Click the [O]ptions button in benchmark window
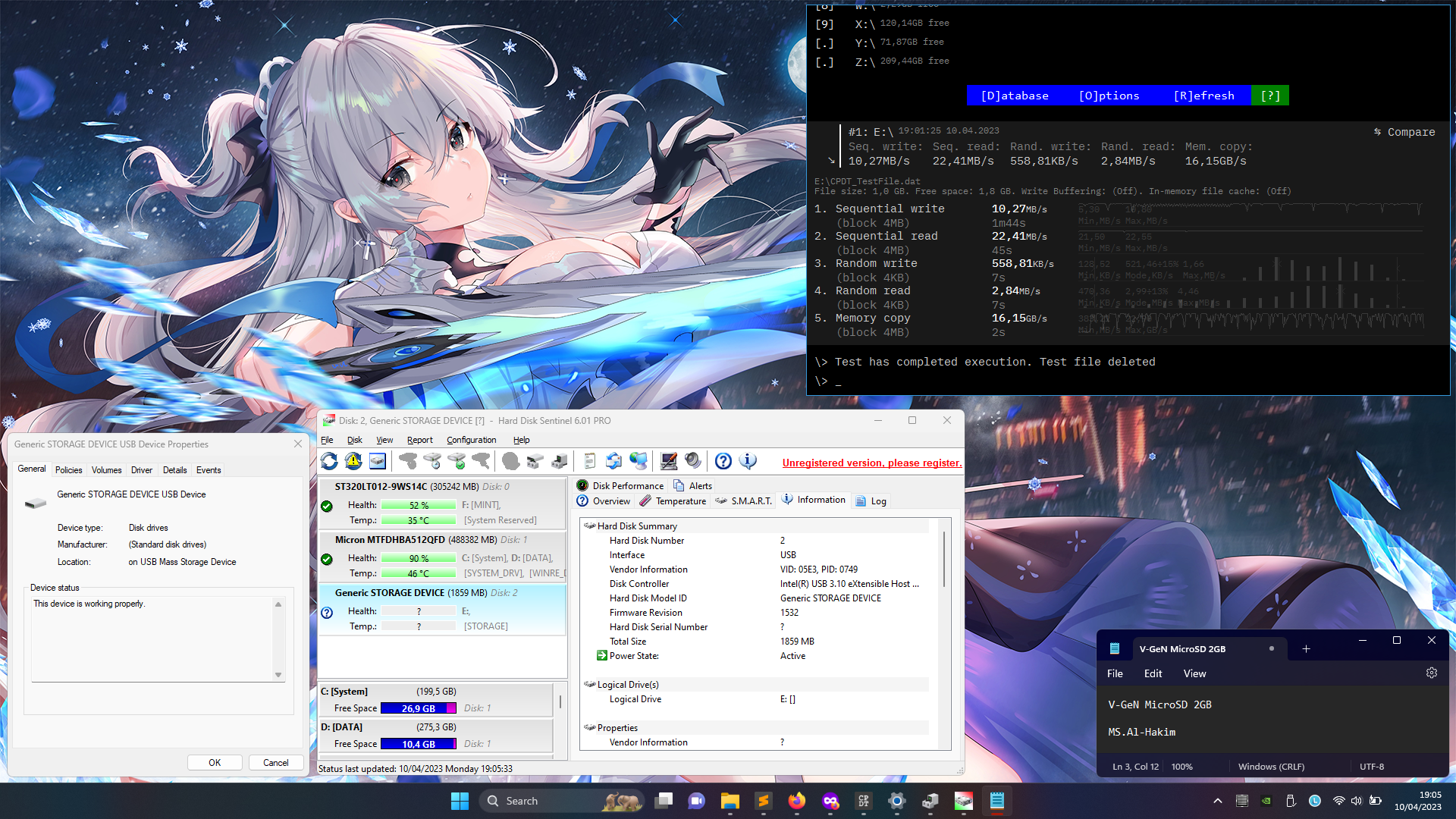 click(x=1109, y=96)
